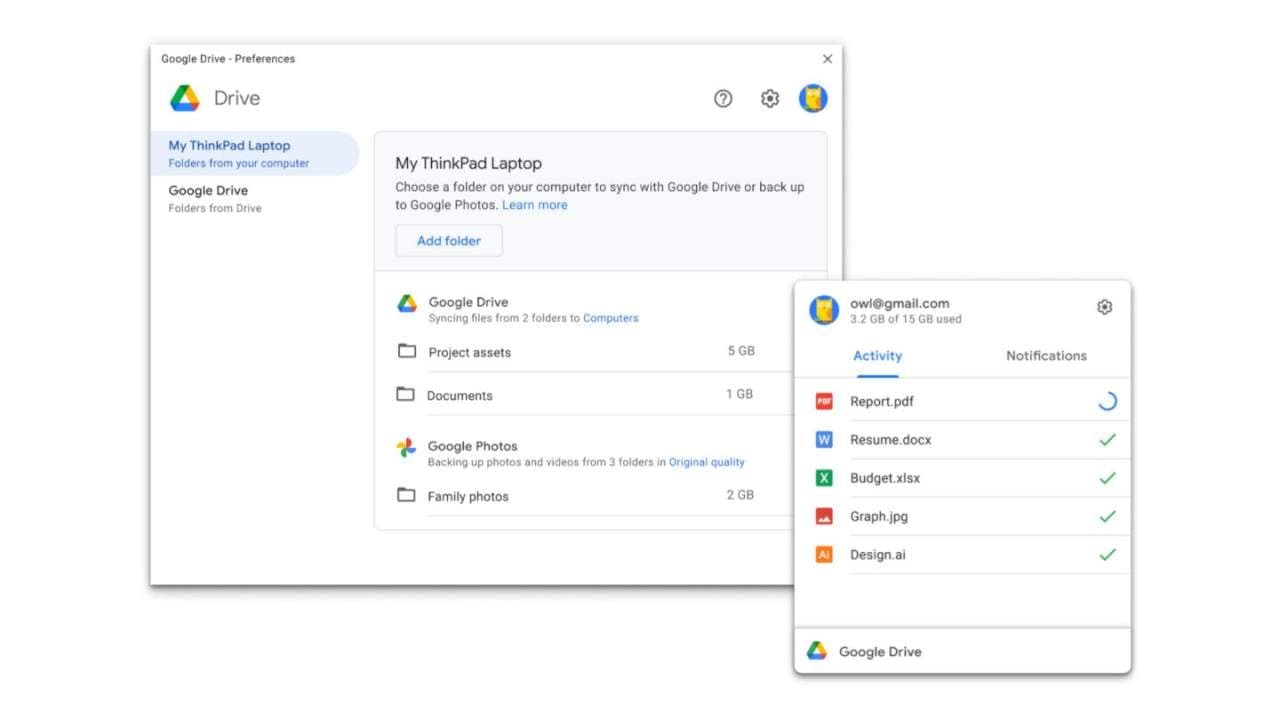1280x720 pixels.
Task: Click the Google Drive logo in the header
Action: point(184,98)
